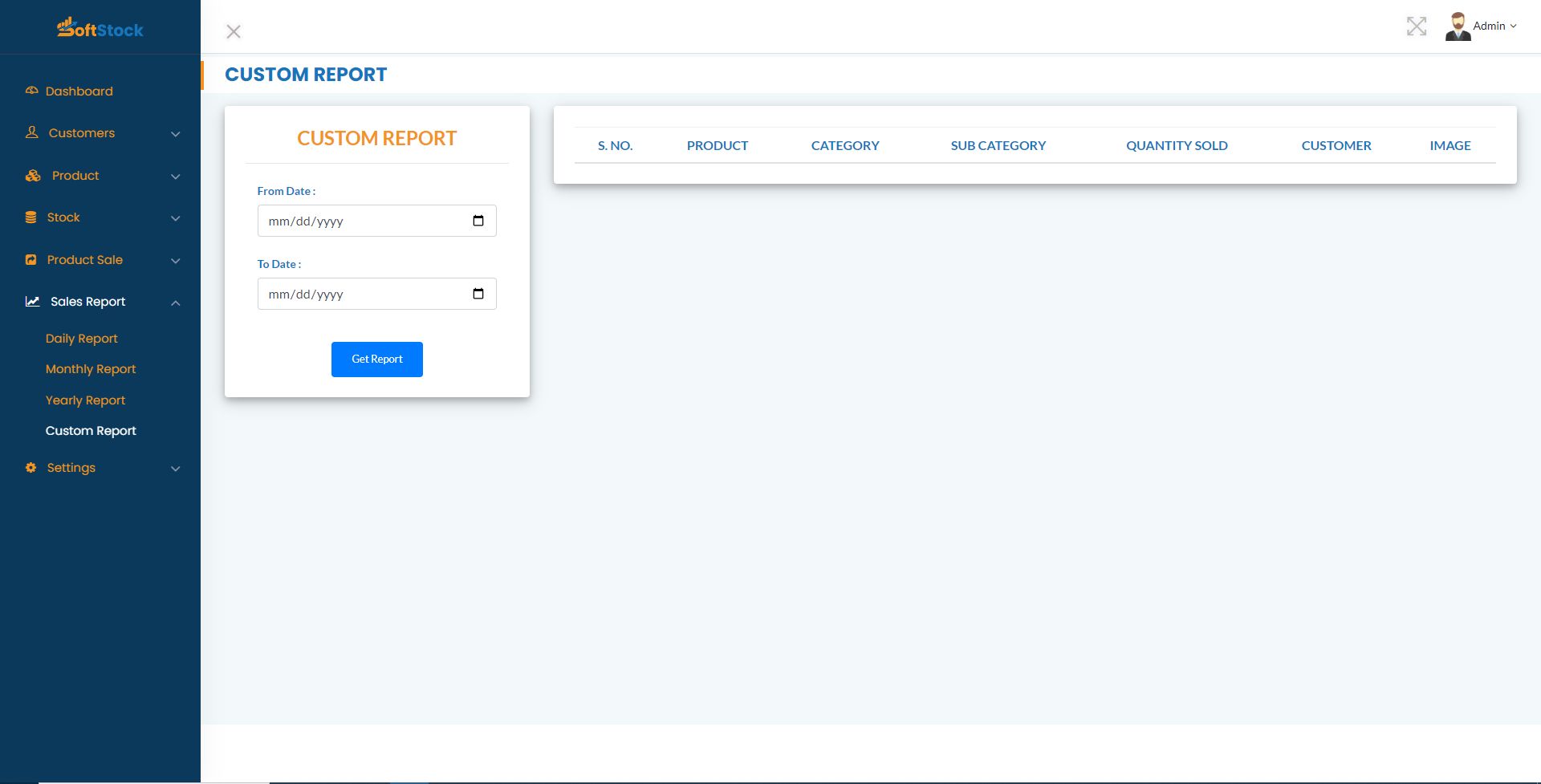Click the IMAGE column header
The height and width of the screenshot is (784, 1541).
tap(1450, 145)
